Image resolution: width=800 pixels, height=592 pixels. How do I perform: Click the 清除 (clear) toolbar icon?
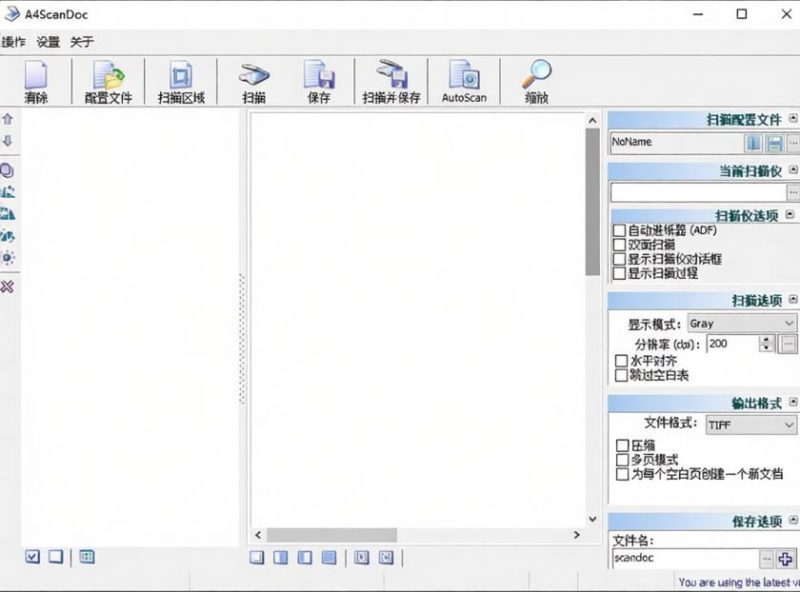point(36,82)
